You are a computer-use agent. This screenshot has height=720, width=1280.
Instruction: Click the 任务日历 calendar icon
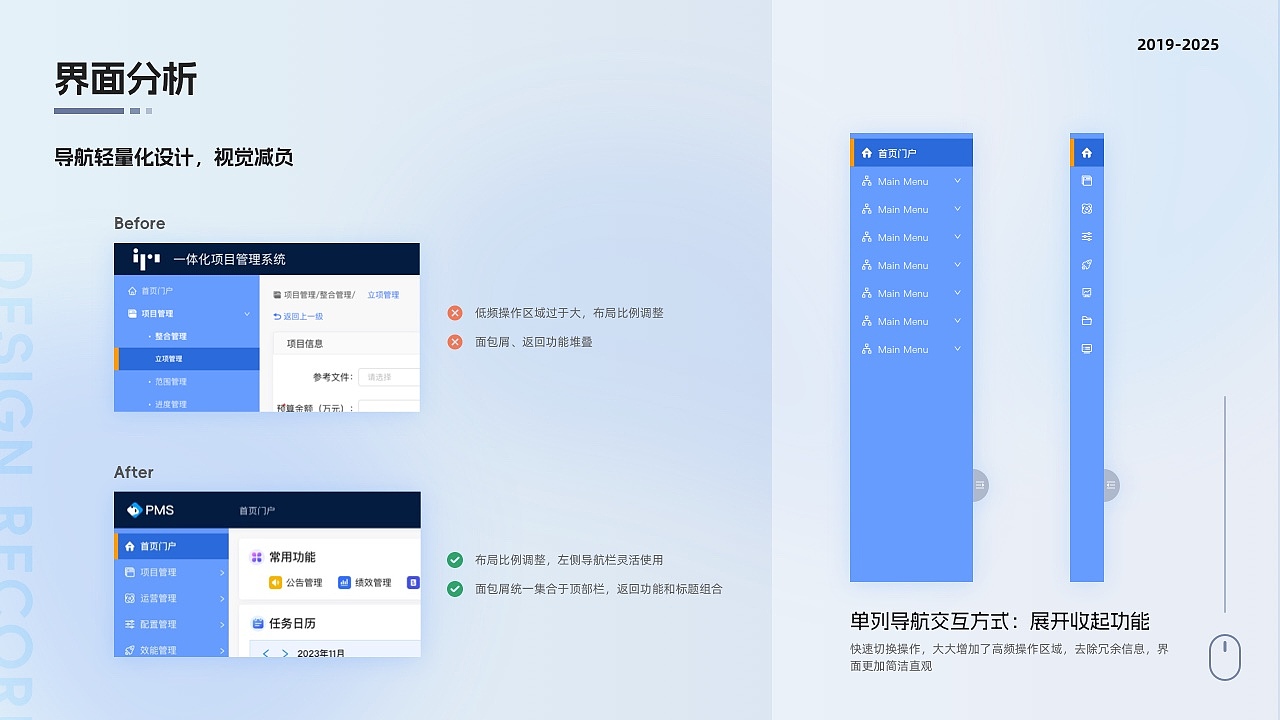click(x=257, y=623)
